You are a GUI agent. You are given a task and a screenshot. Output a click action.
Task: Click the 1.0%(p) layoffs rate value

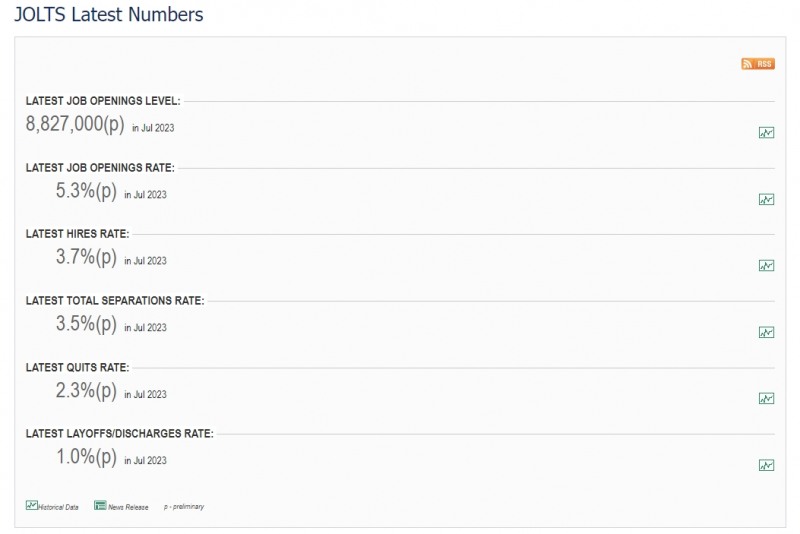[86, 456]
